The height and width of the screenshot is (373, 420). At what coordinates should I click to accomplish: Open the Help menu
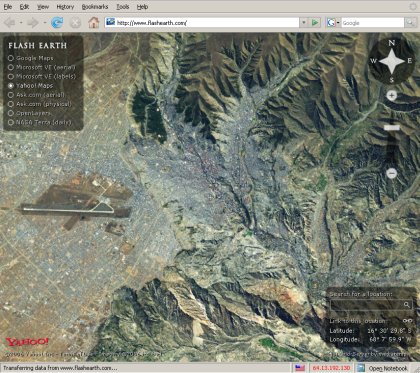tap(142, 7)
